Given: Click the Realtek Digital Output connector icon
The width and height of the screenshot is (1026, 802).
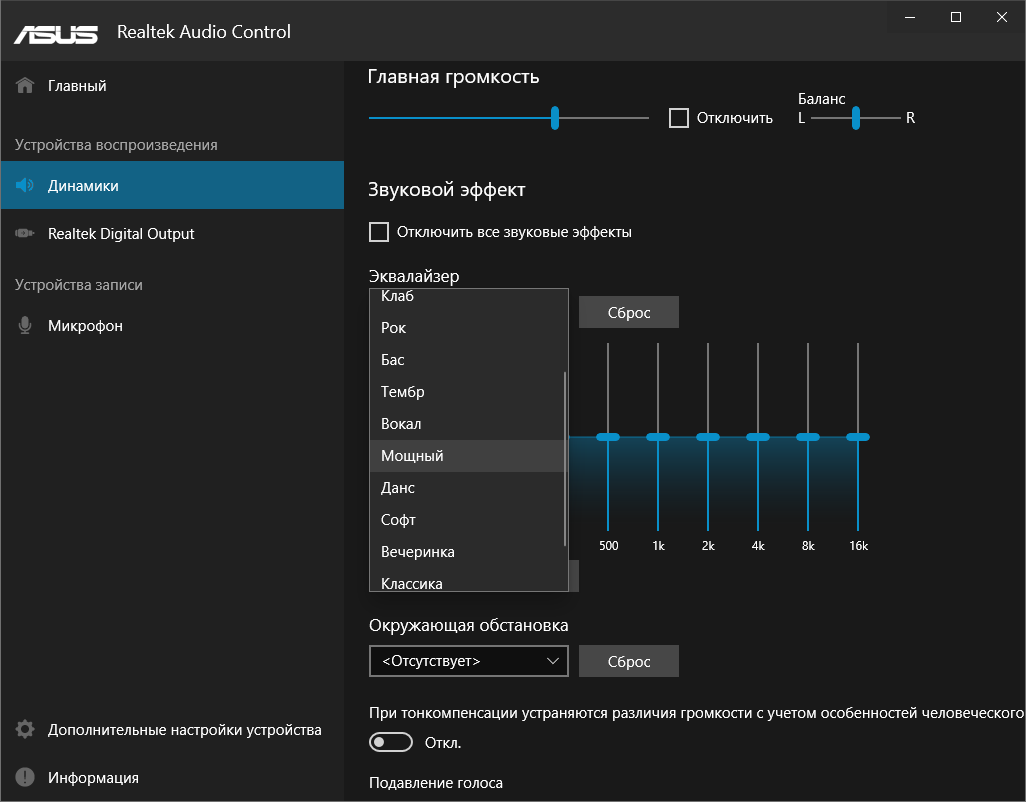Looking at the screenshot, I should [x=26, y=234].
